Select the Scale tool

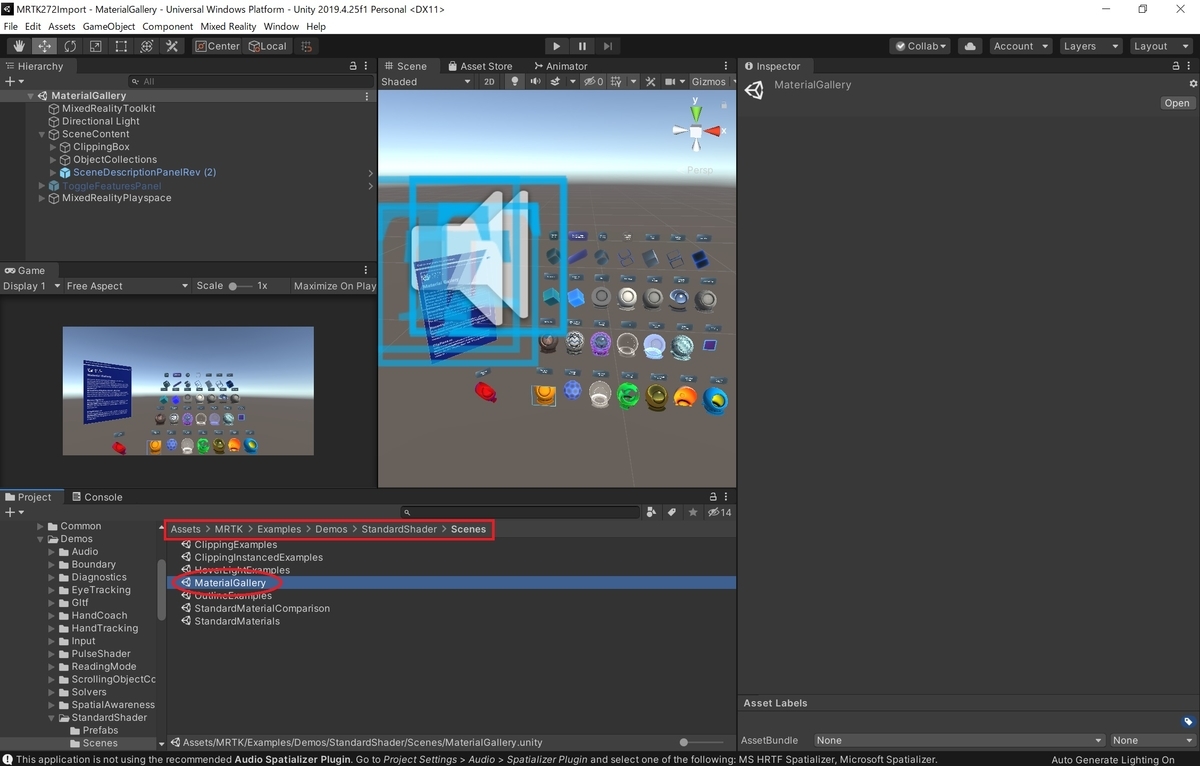(96, 46)
